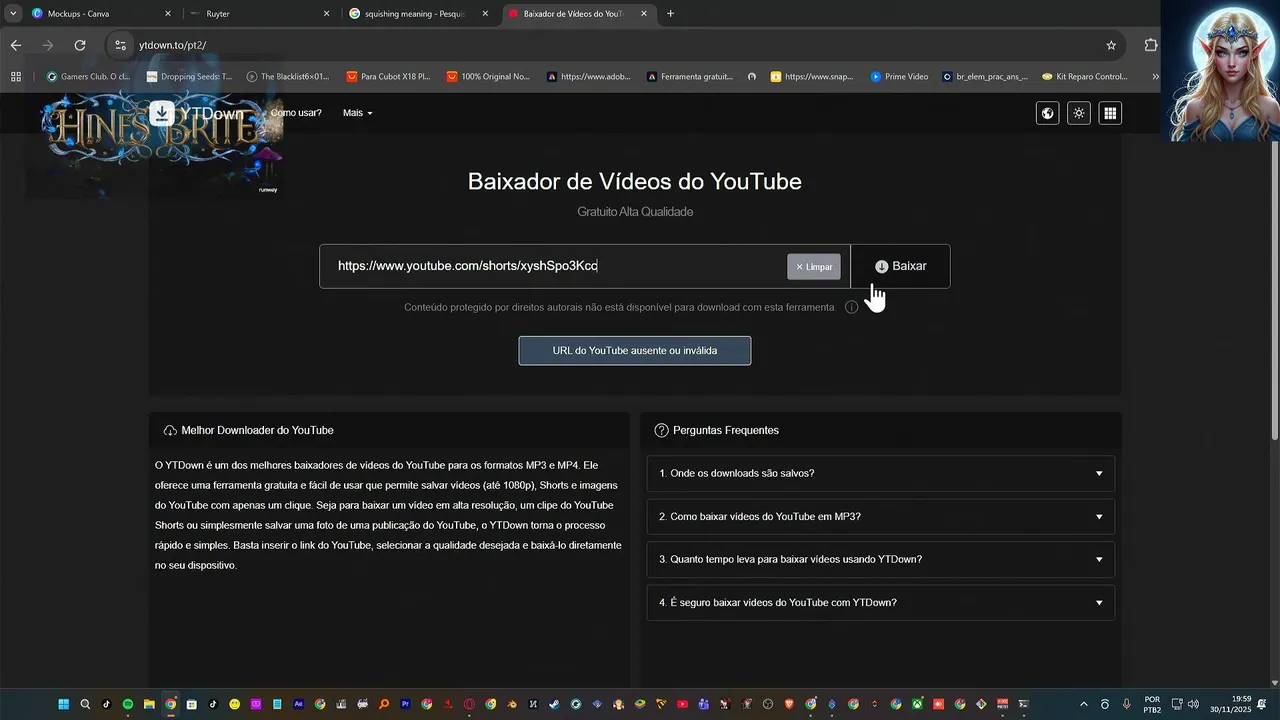Open the tab search dropdown arrow
The image size is (1280, 720).
tap(13, 14)
